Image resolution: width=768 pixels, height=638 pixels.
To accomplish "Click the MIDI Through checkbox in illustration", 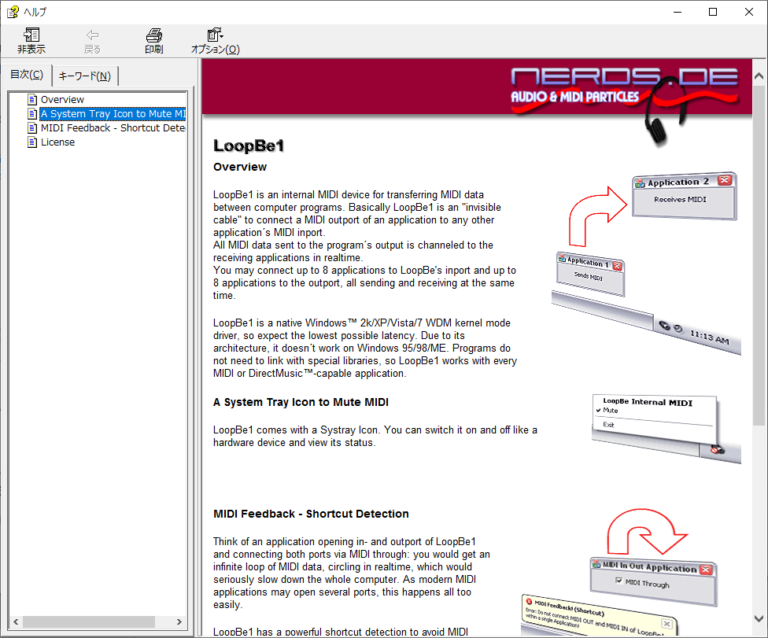I will pos(622,584).
